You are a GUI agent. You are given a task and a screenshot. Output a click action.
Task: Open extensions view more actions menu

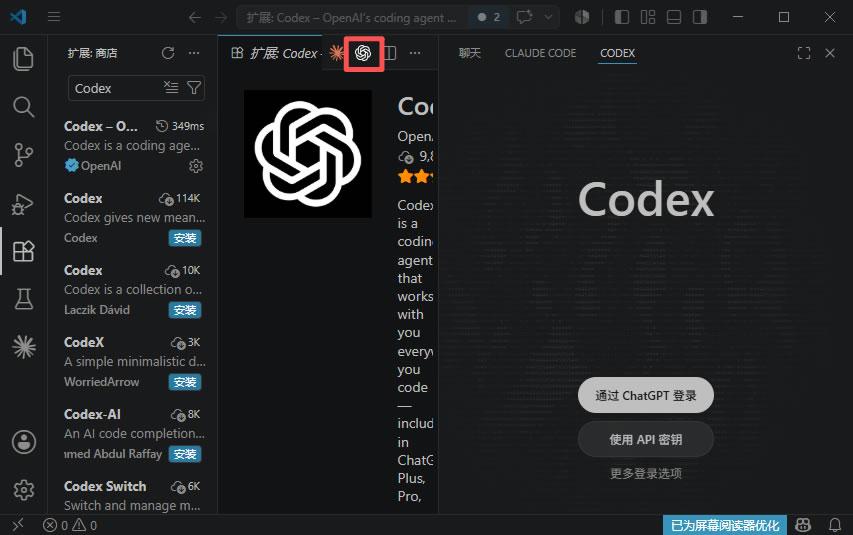pyautogui.click(x=194, y=53)
